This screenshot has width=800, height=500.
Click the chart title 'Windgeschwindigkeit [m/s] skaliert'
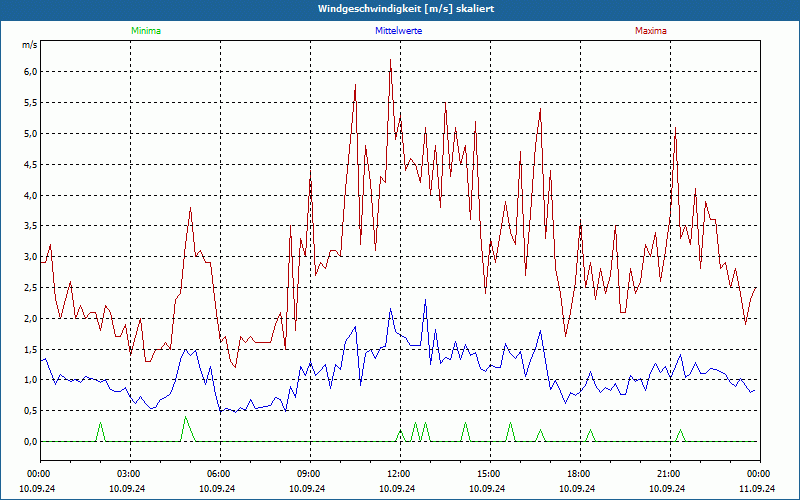pos(406,9)
